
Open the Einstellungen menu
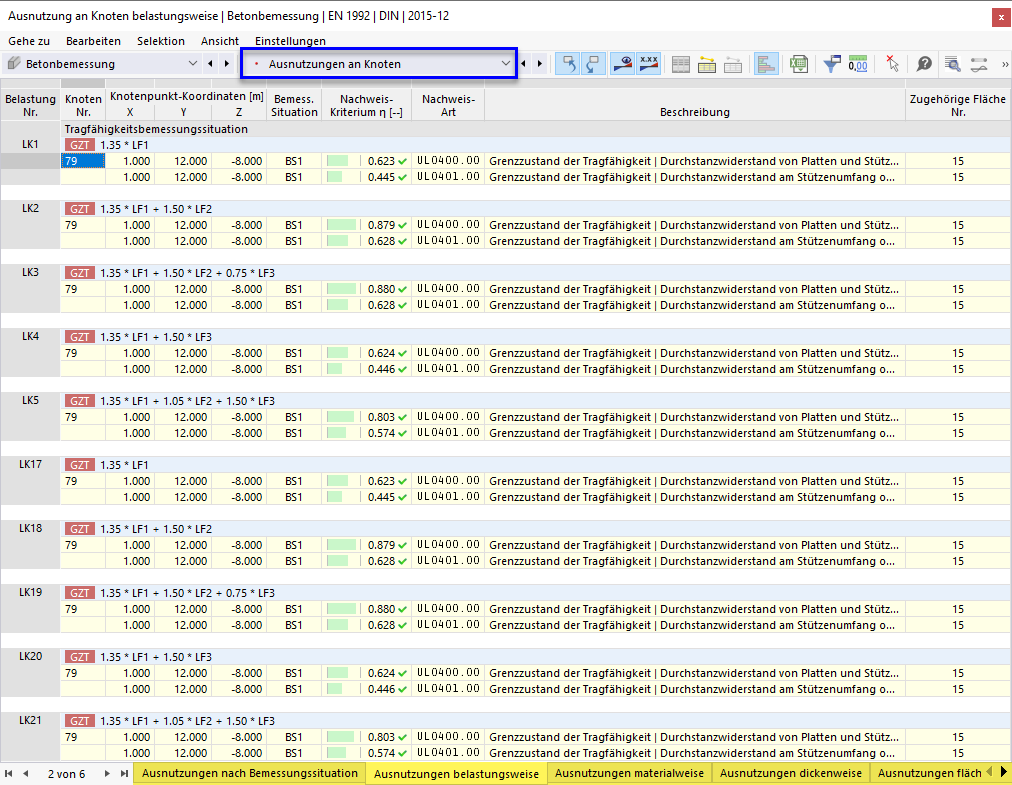(290, 41)
